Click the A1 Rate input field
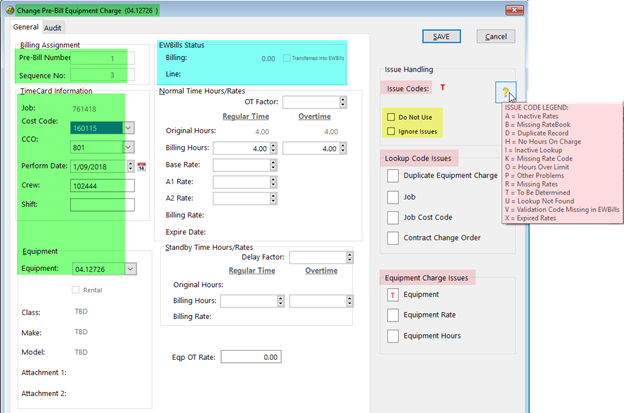The width and height of the screenshot is (624, 413). [242, 182]
